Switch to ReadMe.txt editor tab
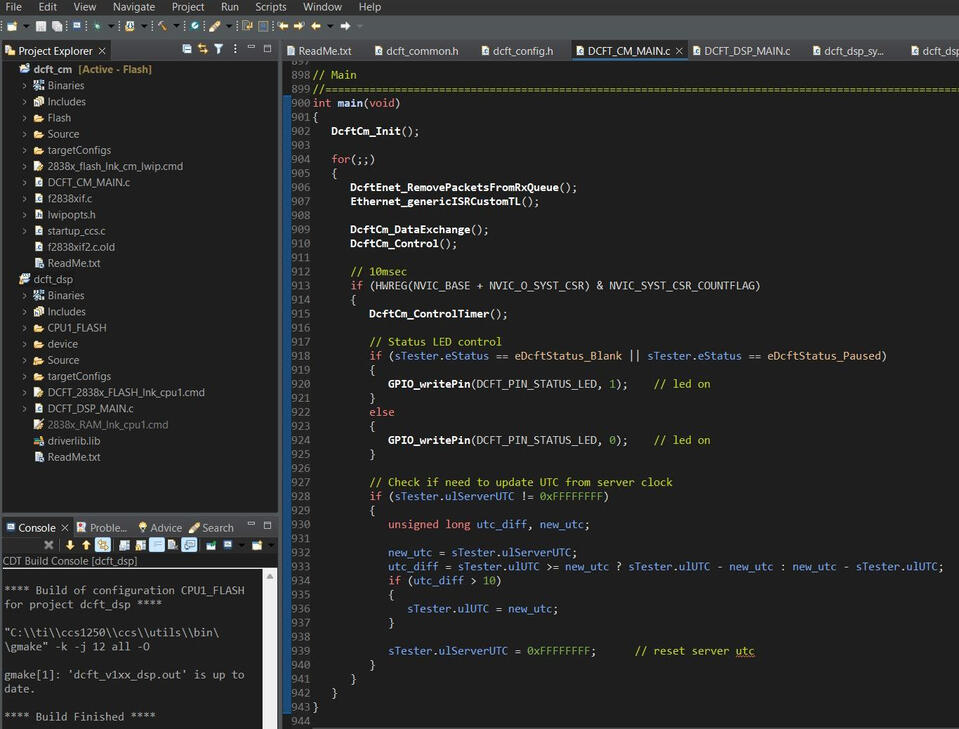Viewport: 959px width, 729px height. pyautogui.click(x=319, y=51)
